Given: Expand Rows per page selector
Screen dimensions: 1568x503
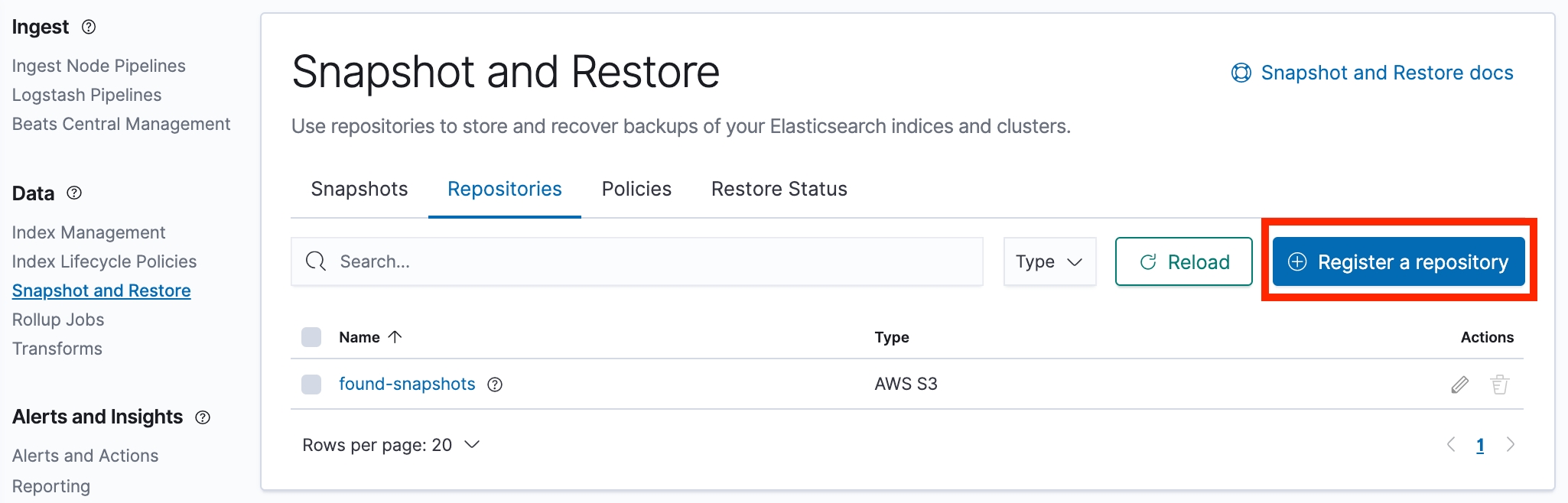Looking at the screenshot, I should (391, 445).
